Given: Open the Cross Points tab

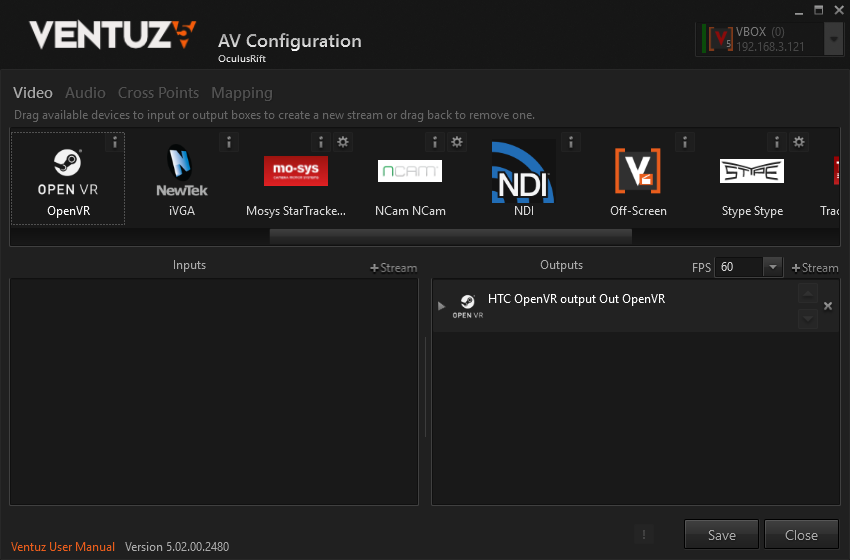Looking at the screenshot, I should point(158,93).
